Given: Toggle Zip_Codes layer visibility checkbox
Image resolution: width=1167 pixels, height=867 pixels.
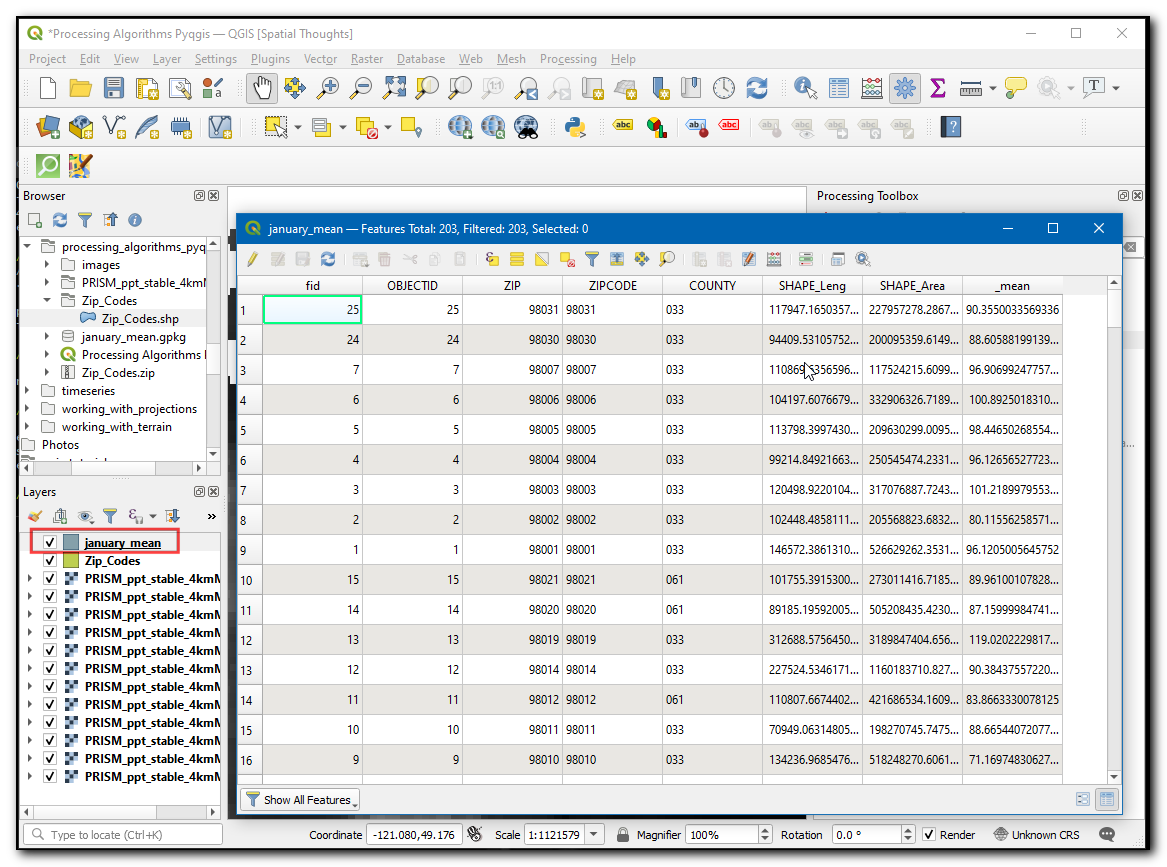Looking at the screenshot, I should pos(50,561).
